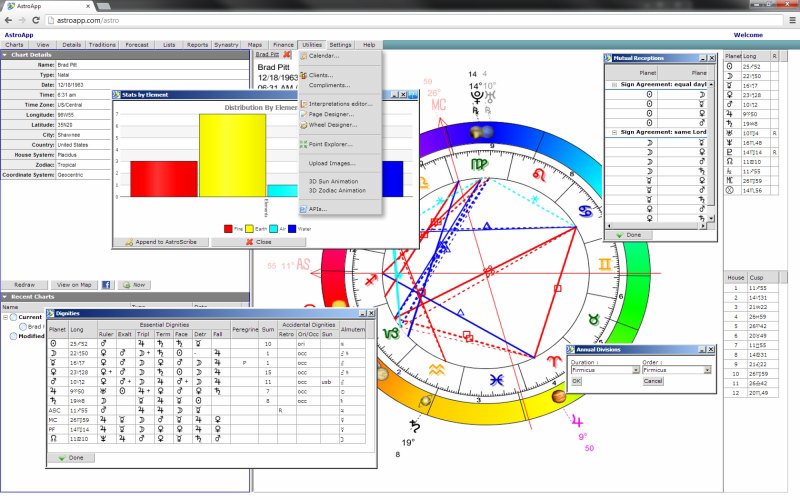Click the Facebook share icon

tap(106, 285)
